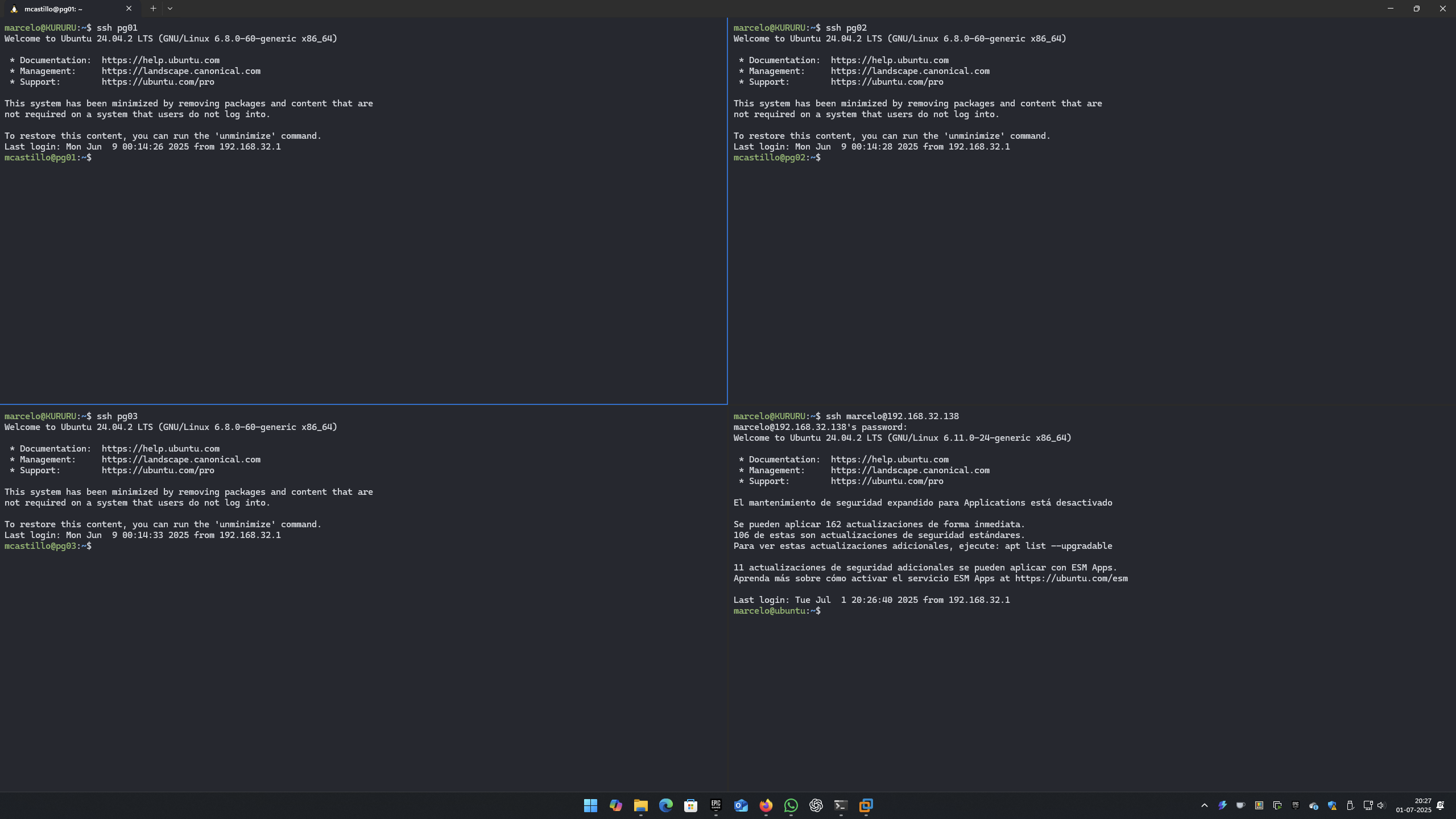Click landscape.canonical.com link in pg02 pane
Image resolution: width=1456 pixels, height=819 pixels.
click(910, 71)
